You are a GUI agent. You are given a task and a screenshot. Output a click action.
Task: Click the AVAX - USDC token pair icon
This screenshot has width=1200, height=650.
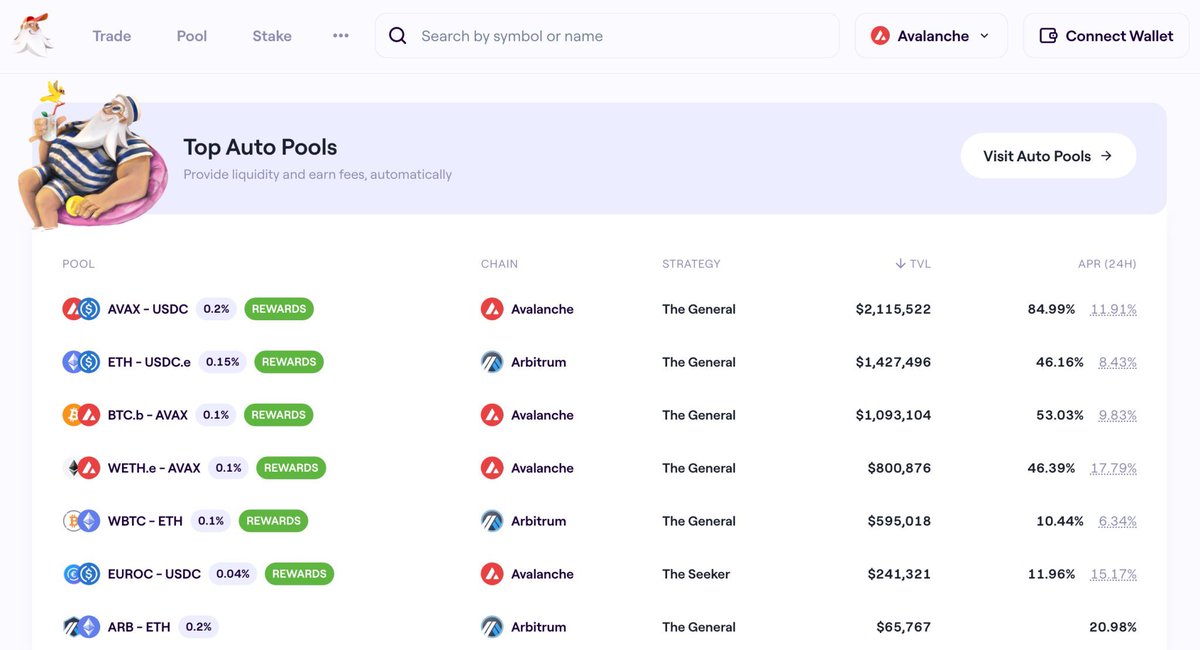point(81,309)
